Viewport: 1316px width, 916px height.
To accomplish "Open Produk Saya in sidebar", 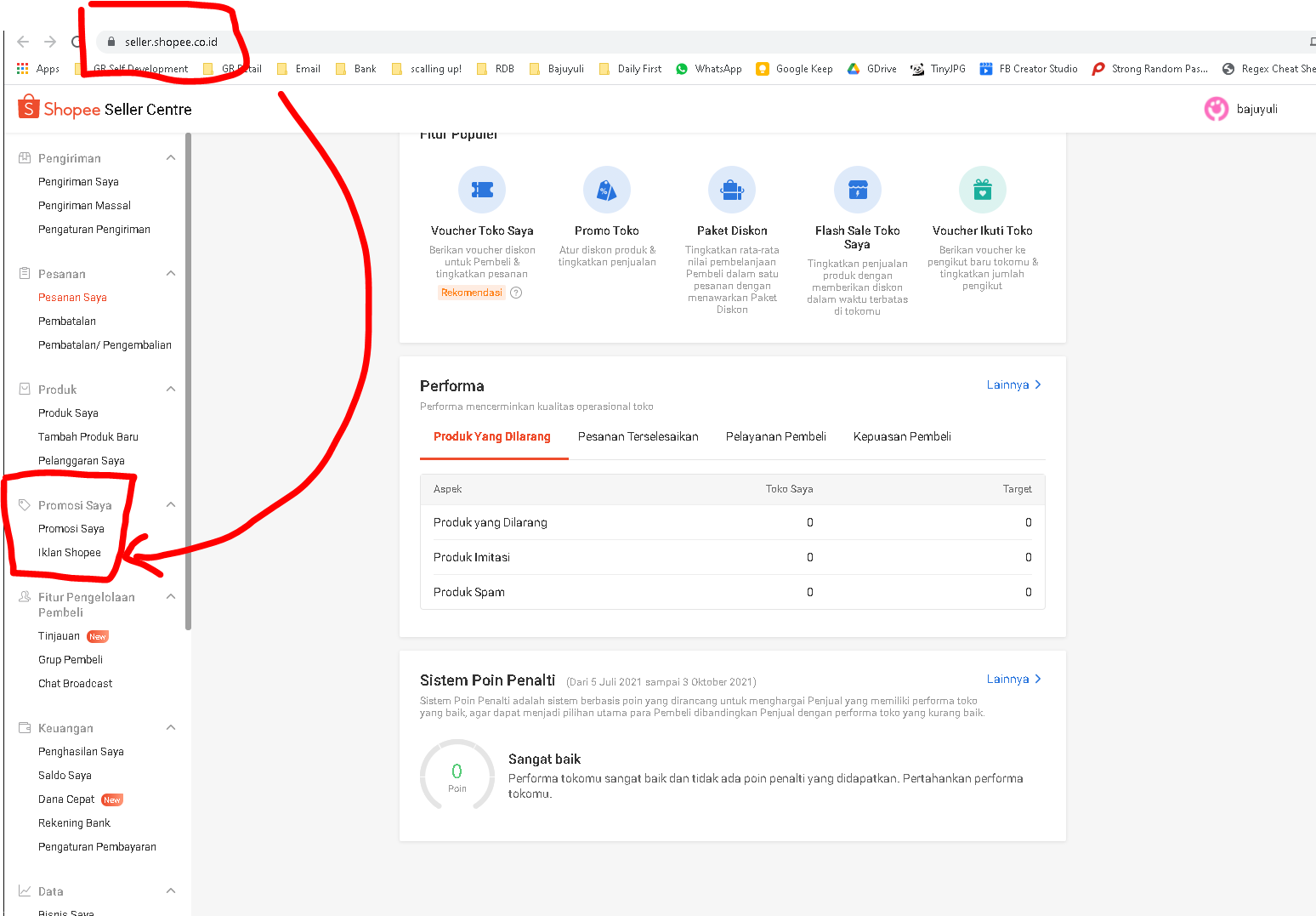I will [68, 413].
